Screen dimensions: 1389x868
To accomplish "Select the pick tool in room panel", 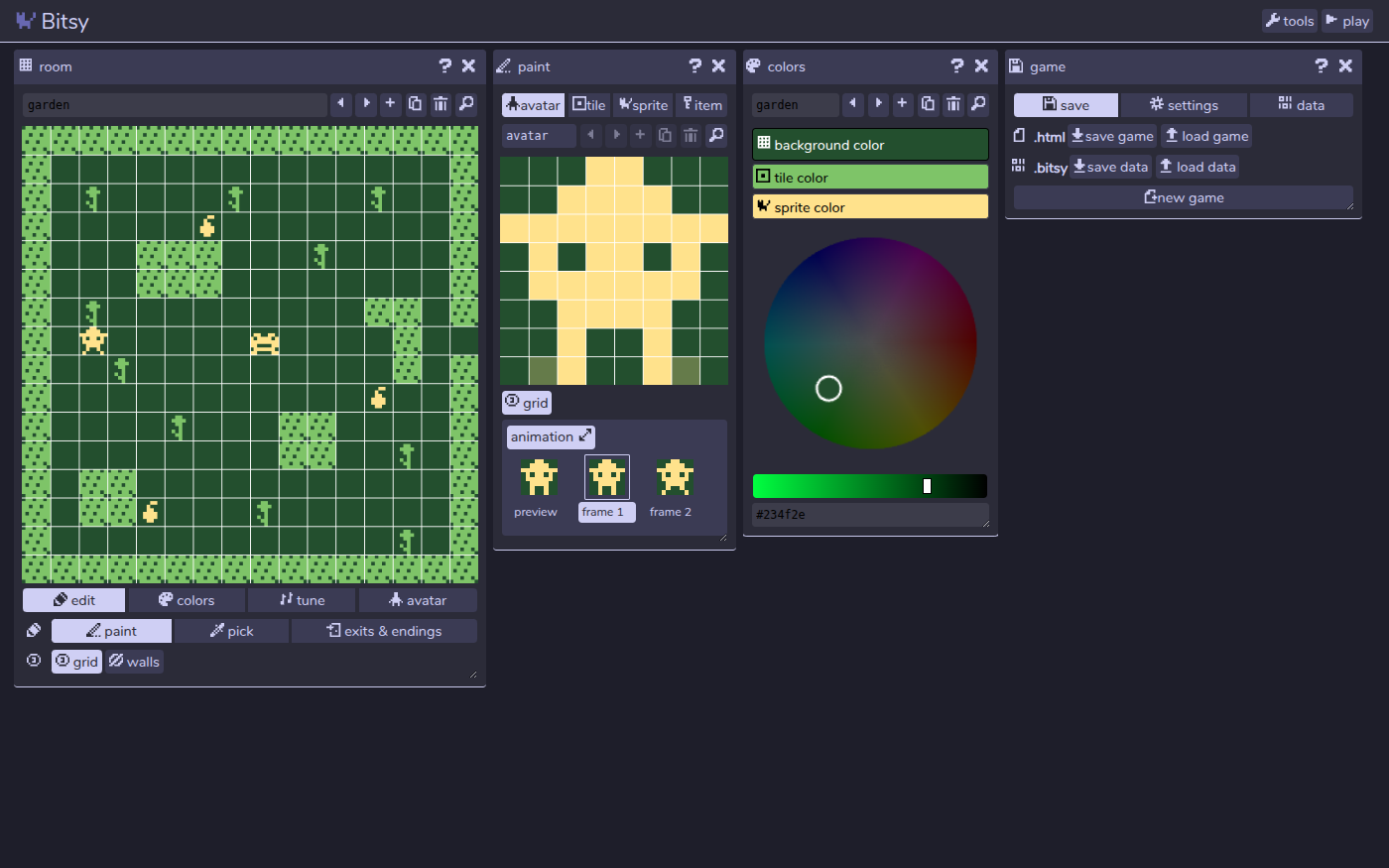I will (231, 631).
